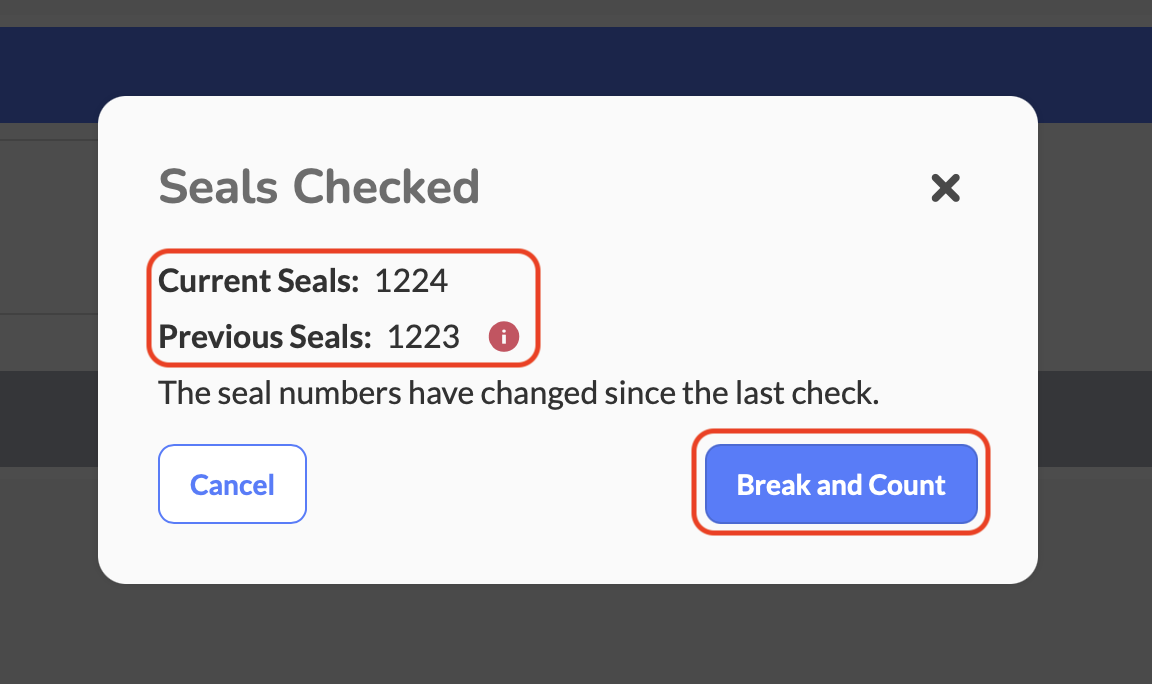Image resolution: width=1152 pixels, height=684 pixels.
Task: Click the Seals Checked dialog heading
Action: click(319, 187)
